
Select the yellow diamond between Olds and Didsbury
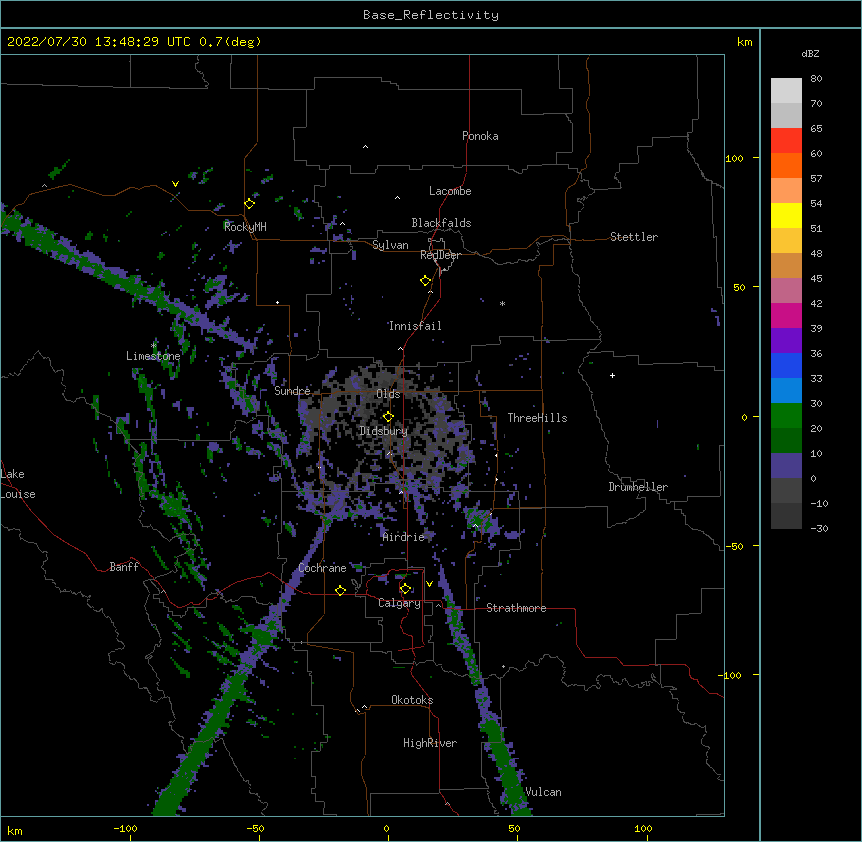coord(388,417)
